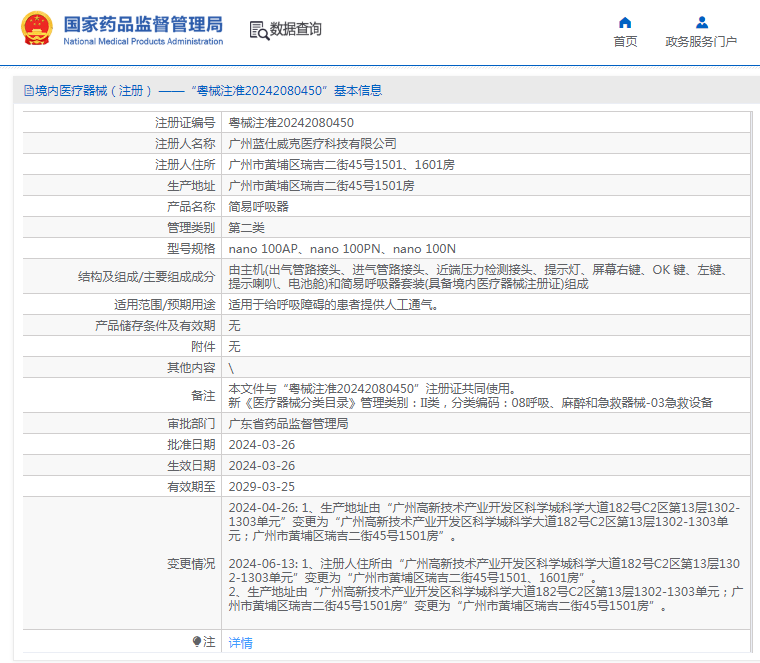Click the 产品储存条件及有效期 label
The width and height of the screenshot is (760, 663).
pyautogui.click(x=155, y=325)
